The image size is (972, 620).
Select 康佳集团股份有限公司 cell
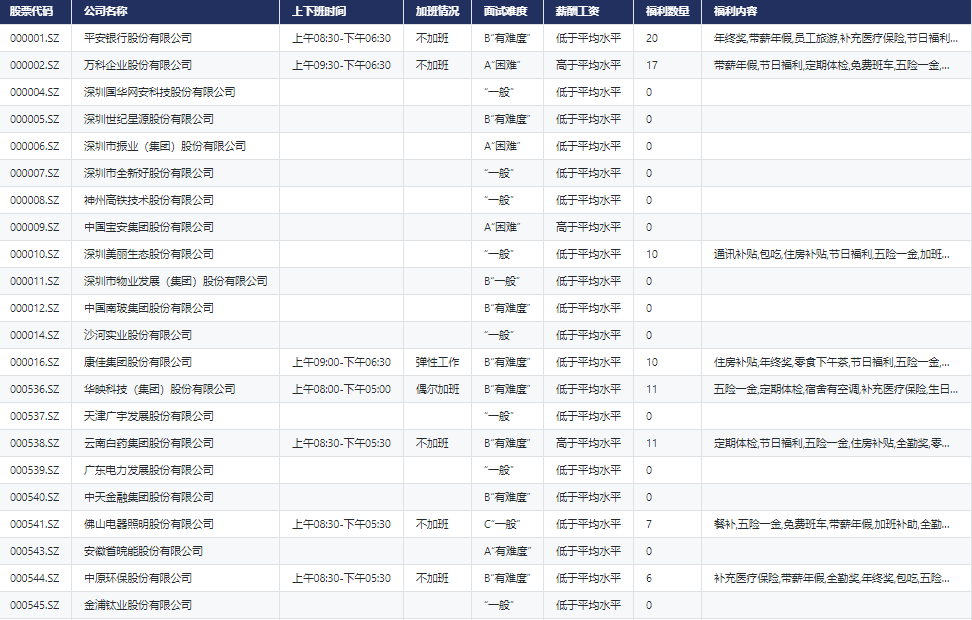[138, 362]
